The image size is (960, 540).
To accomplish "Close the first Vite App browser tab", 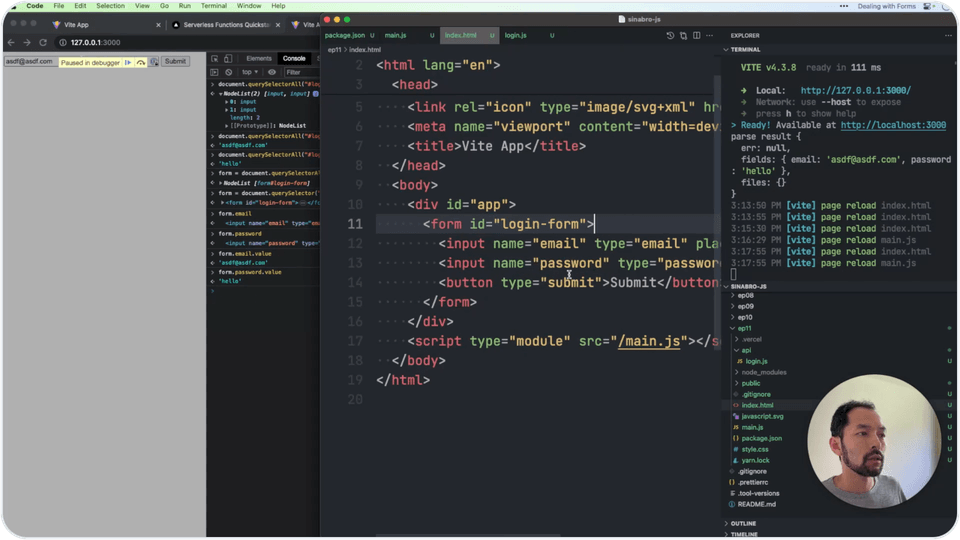I will [x=159, y=25].
